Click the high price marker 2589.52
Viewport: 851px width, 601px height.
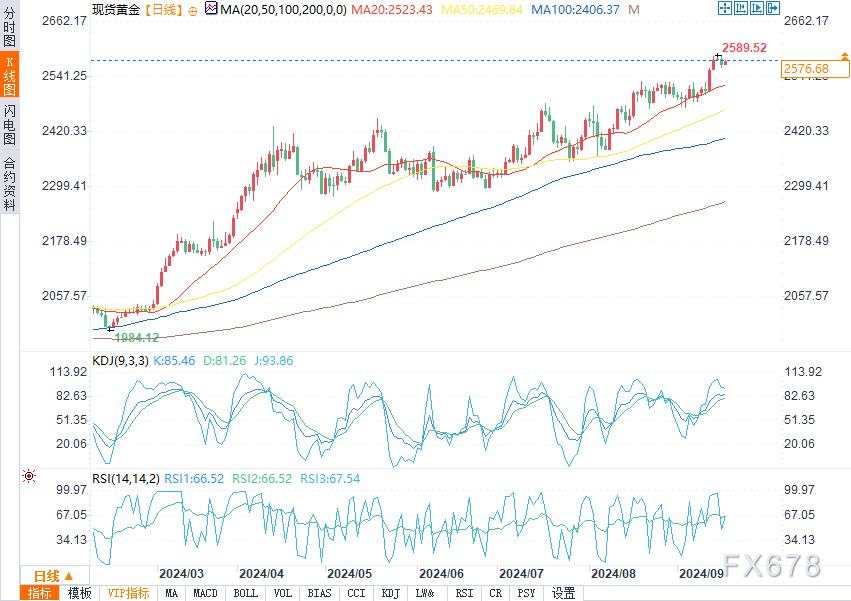tap(744, 48)
